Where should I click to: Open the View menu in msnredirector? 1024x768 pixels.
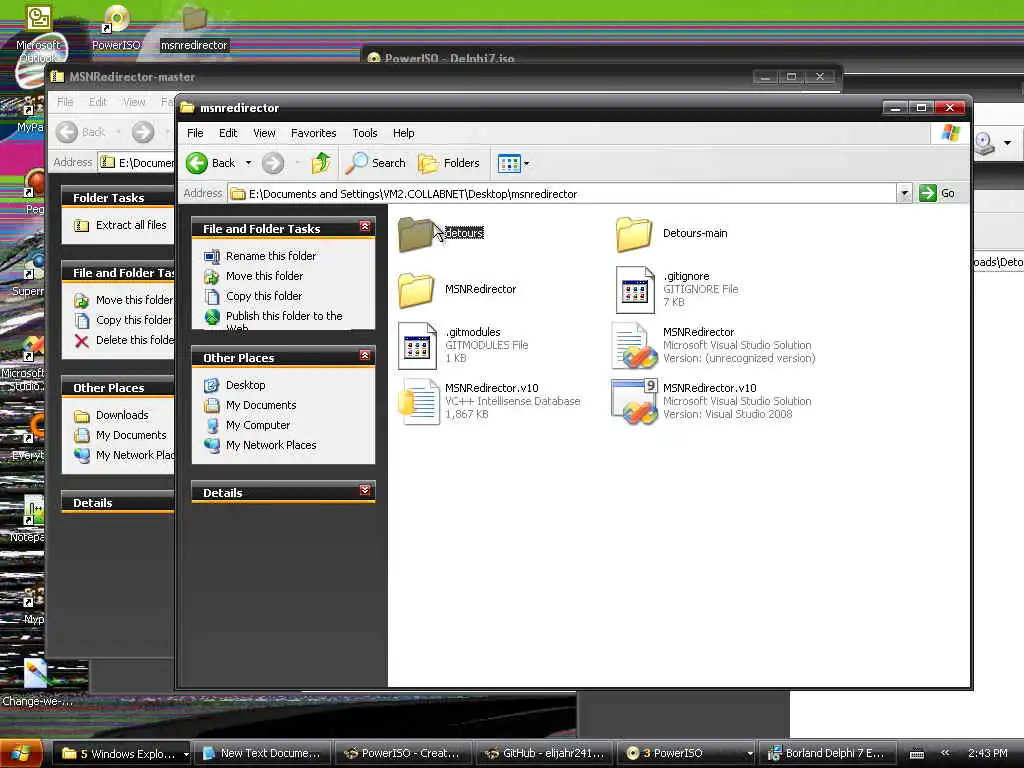264,133
